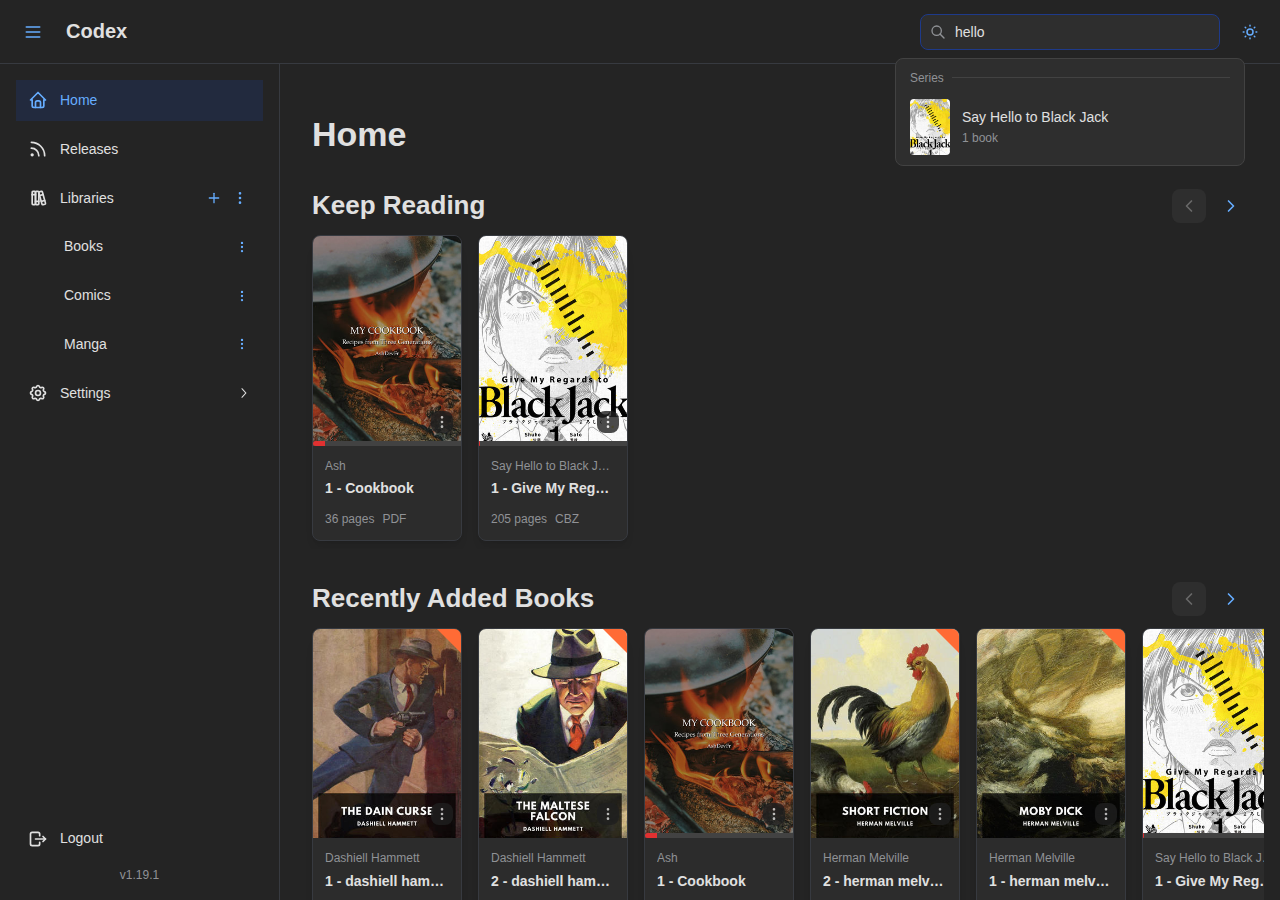Open The Maltese Falcon cover
Image resolution: width=1280 pixels, height=900 pixels.
point(553,733)
